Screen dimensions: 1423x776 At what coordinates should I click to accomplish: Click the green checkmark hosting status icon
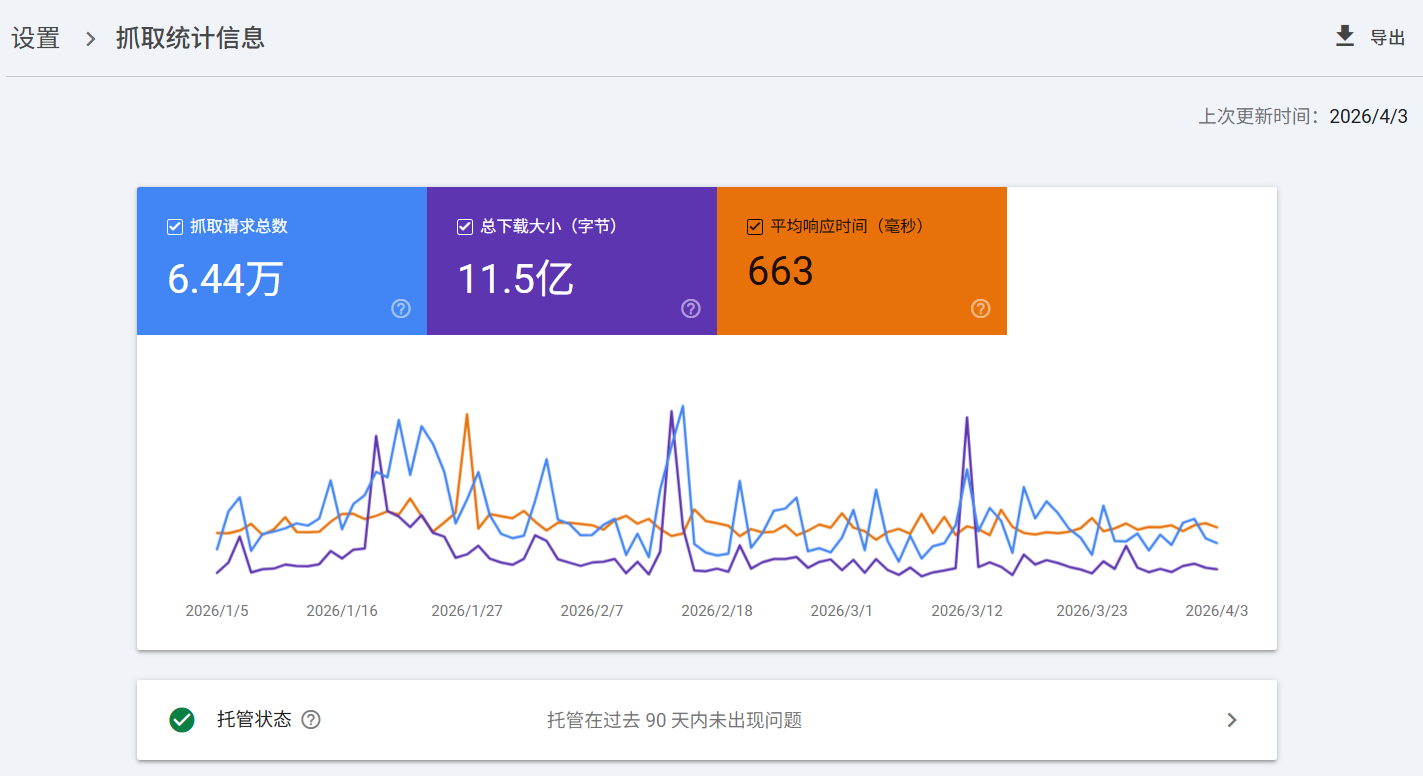pyautogui.click(x=182, y=720)
